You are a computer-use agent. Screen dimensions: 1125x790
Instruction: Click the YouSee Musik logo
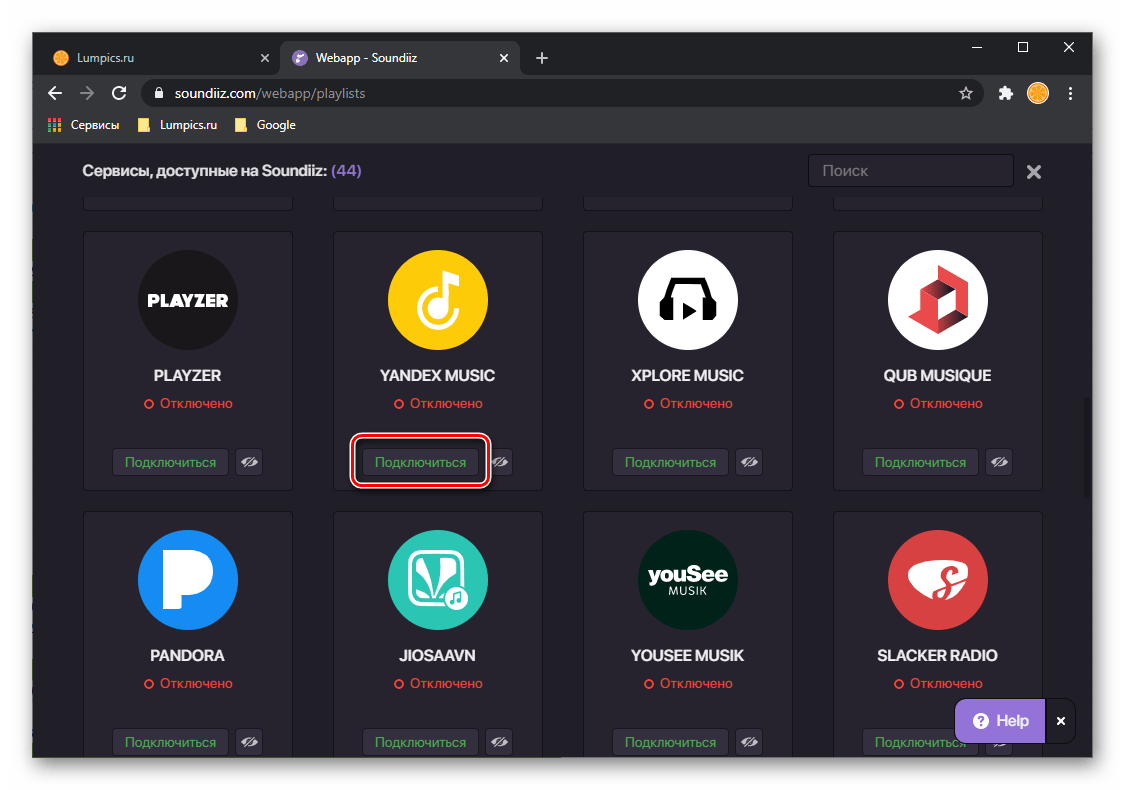click(687, 580)
